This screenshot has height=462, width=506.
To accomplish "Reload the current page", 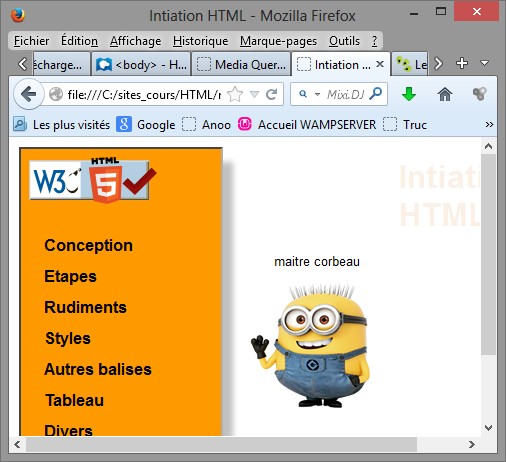I will pyautogui.click(x=272, y=94).
